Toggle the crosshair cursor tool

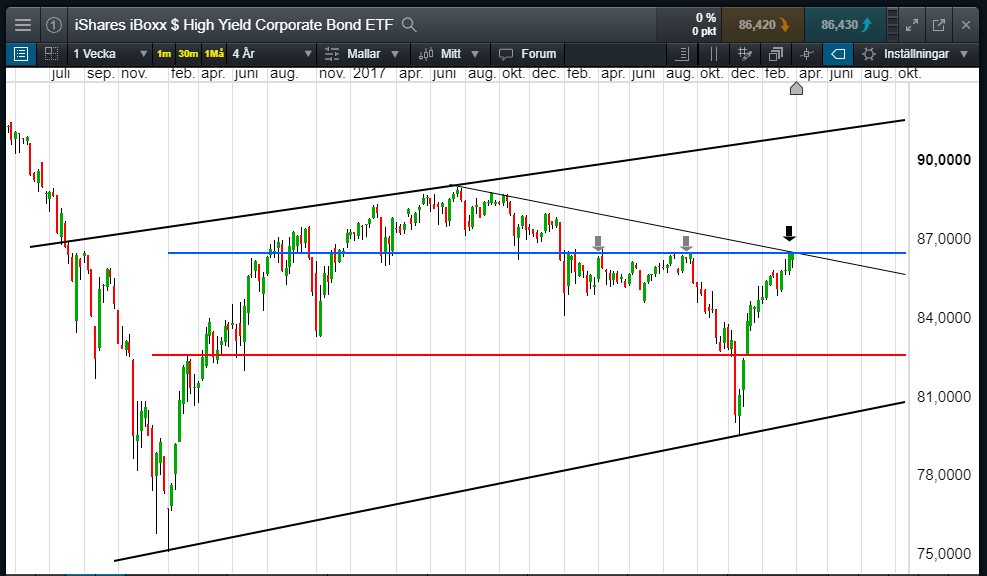click(807, 54)
